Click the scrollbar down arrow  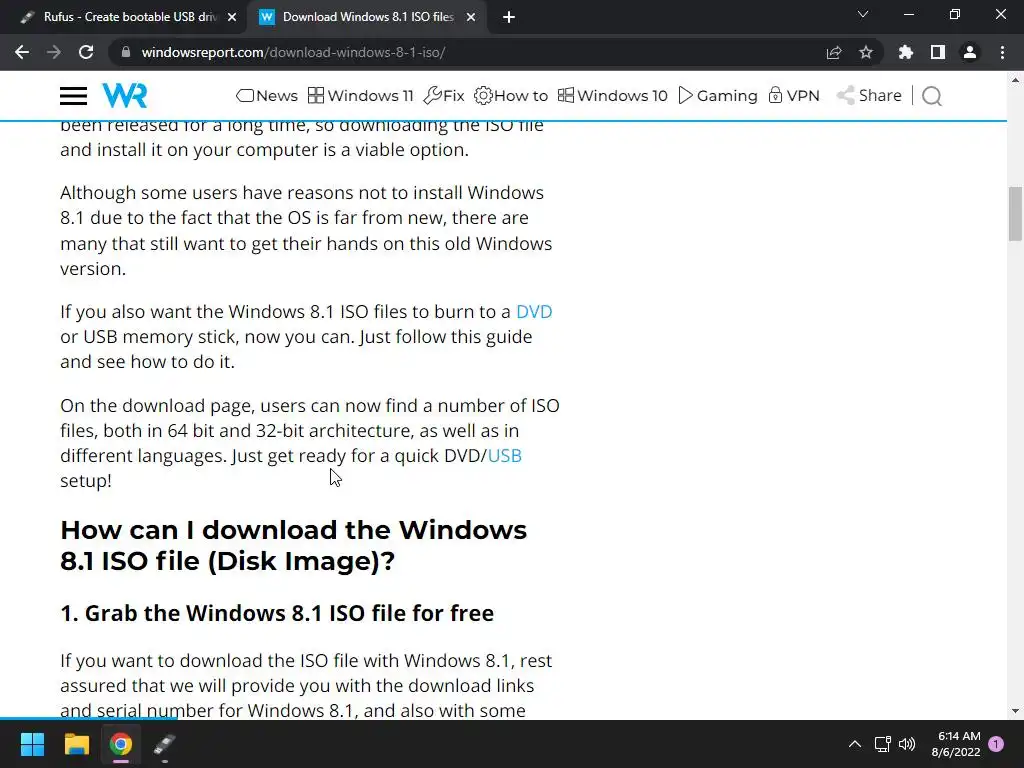point(1015,711)
